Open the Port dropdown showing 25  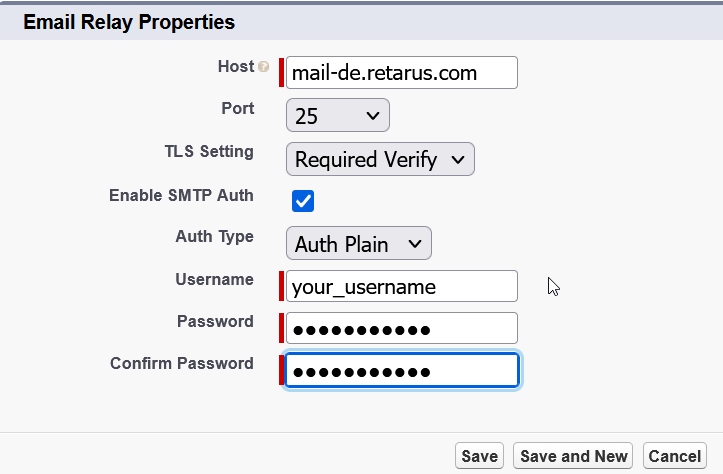coord(337,116)
